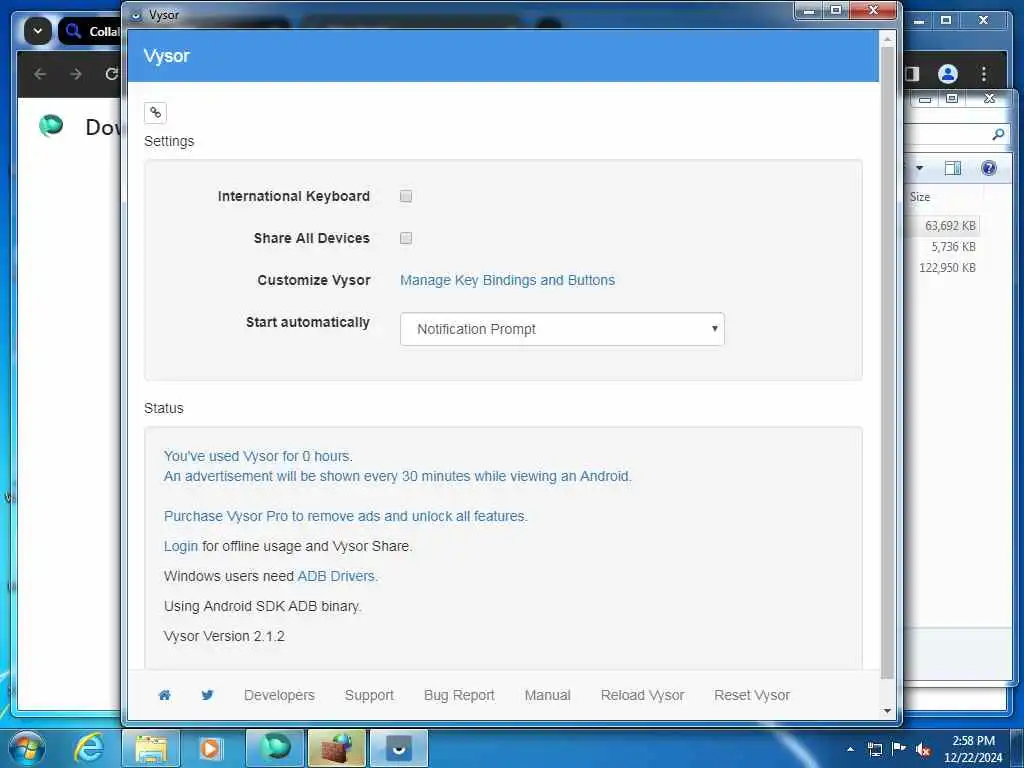1024x768 pixels.
Task: Click the Action Center flag tray icon
Action: 899,748
